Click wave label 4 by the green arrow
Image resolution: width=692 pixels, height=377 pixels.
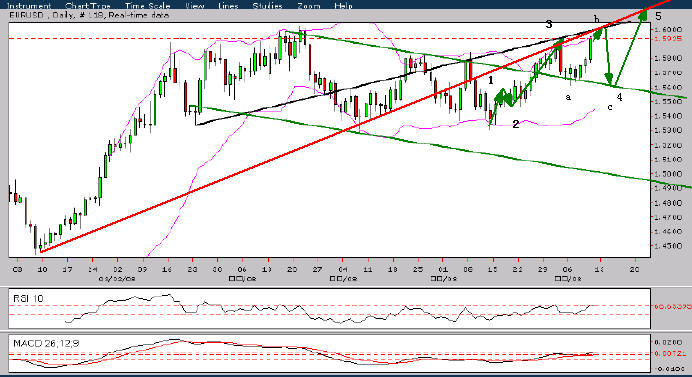(x=620, y=97)
